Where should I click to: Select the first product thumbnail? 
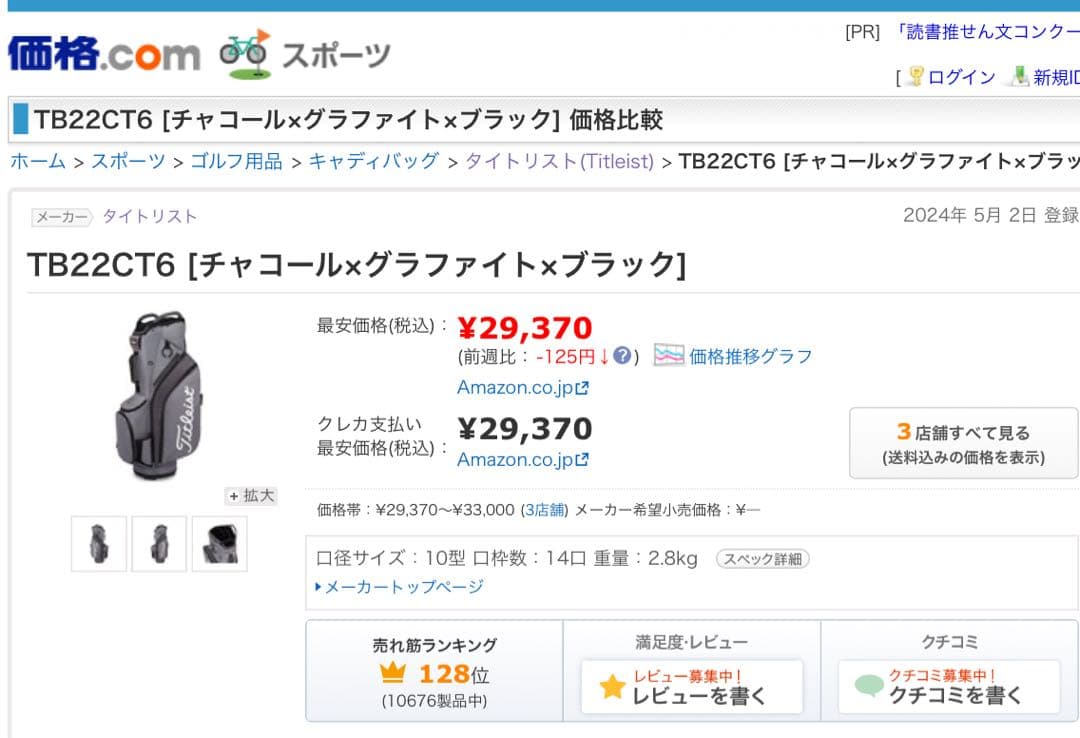(x=97, y=543)
